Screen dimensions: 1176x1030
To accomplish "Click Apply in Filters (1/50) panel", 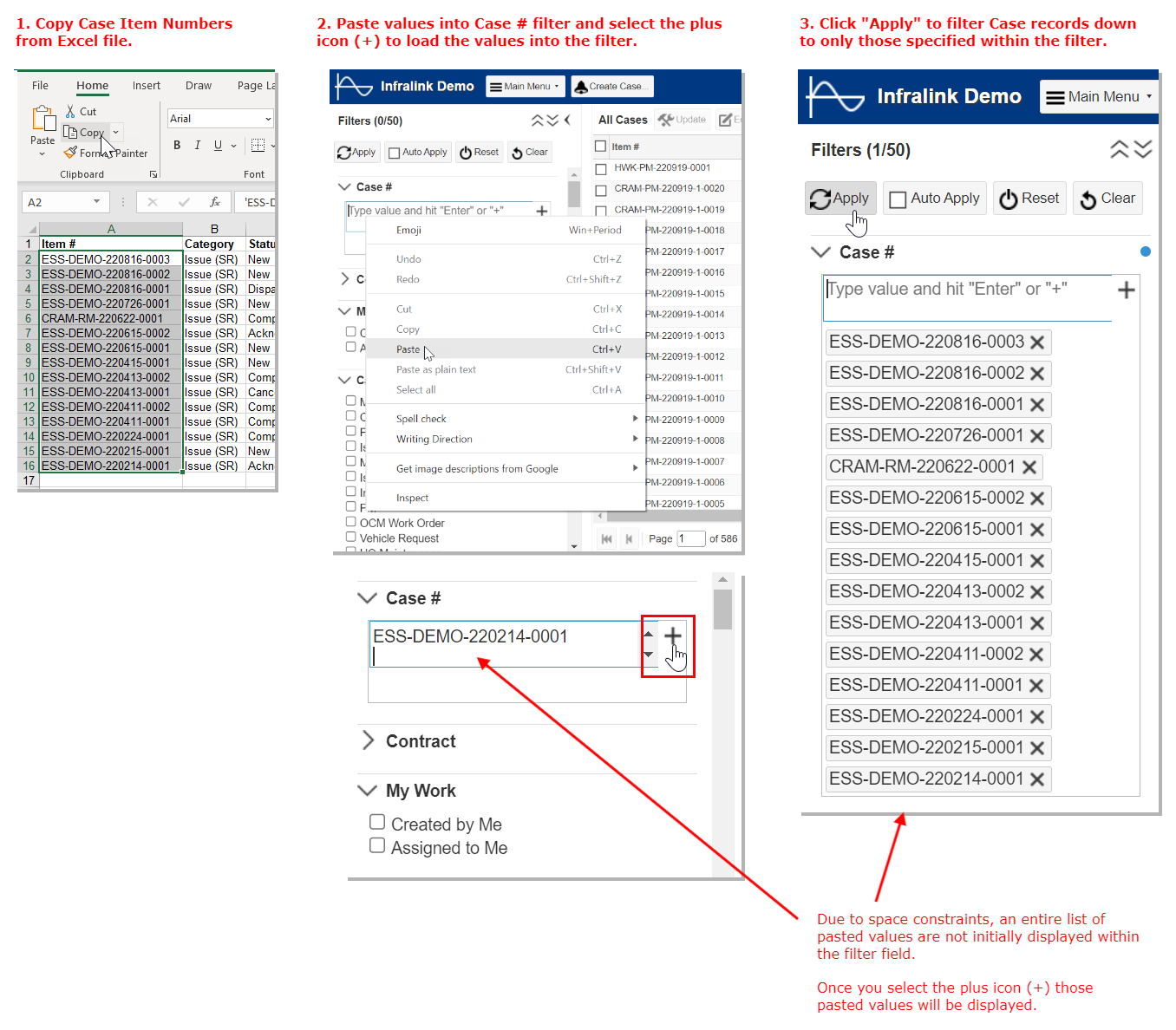I will [840, 199].
